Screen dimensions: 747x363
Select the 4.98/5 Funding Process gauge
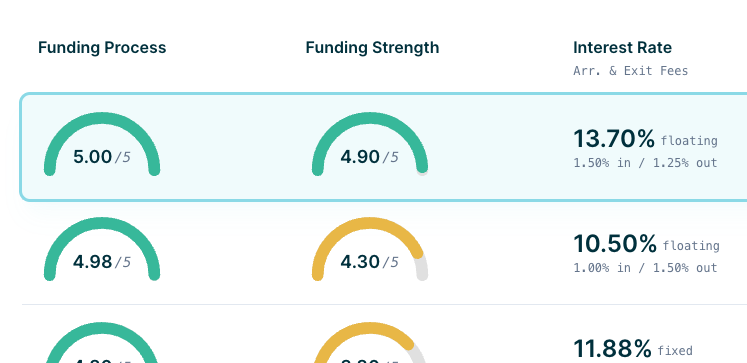tap(102, 249)
